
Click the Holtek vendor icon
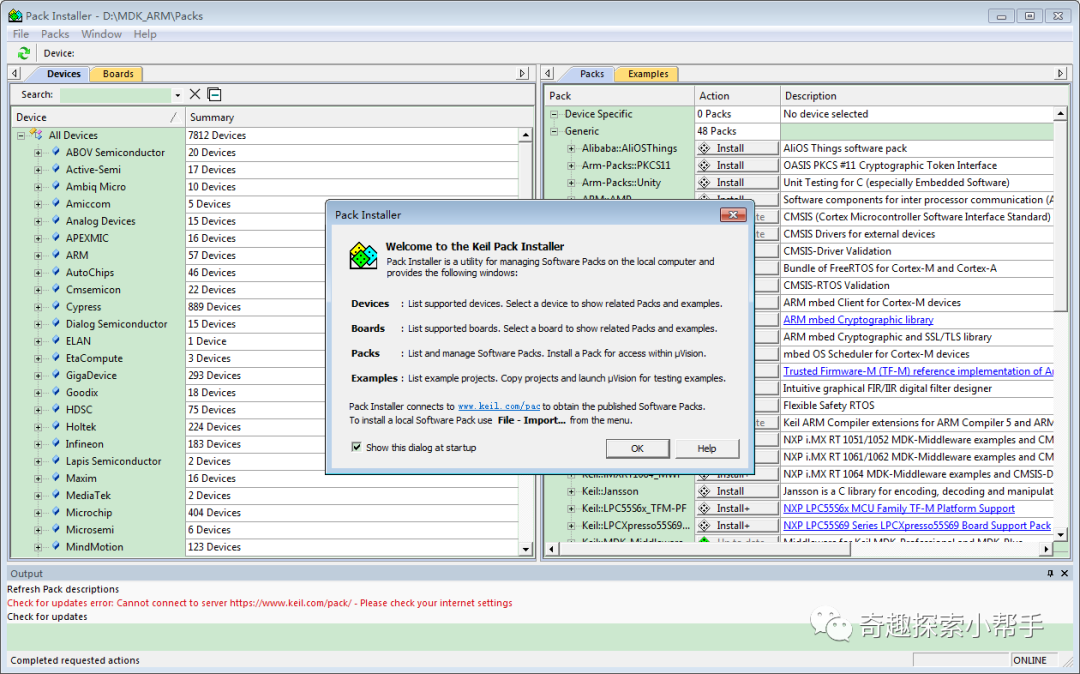pos(56,427)
